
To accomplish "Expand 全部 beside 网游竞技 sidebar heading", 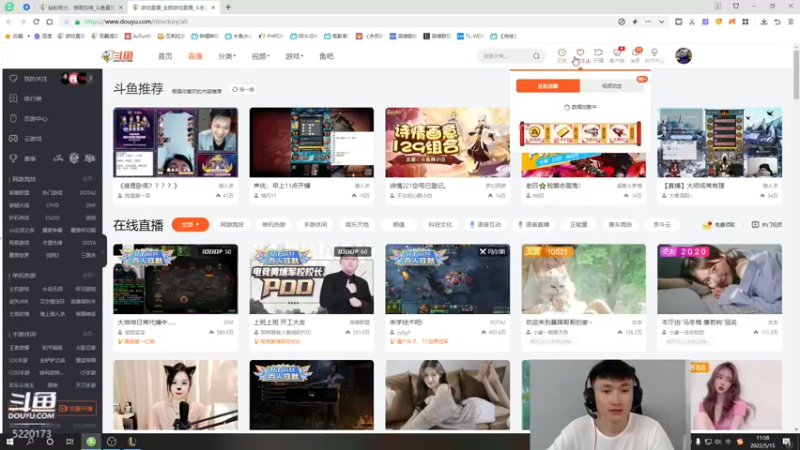I will click(89, 179).
